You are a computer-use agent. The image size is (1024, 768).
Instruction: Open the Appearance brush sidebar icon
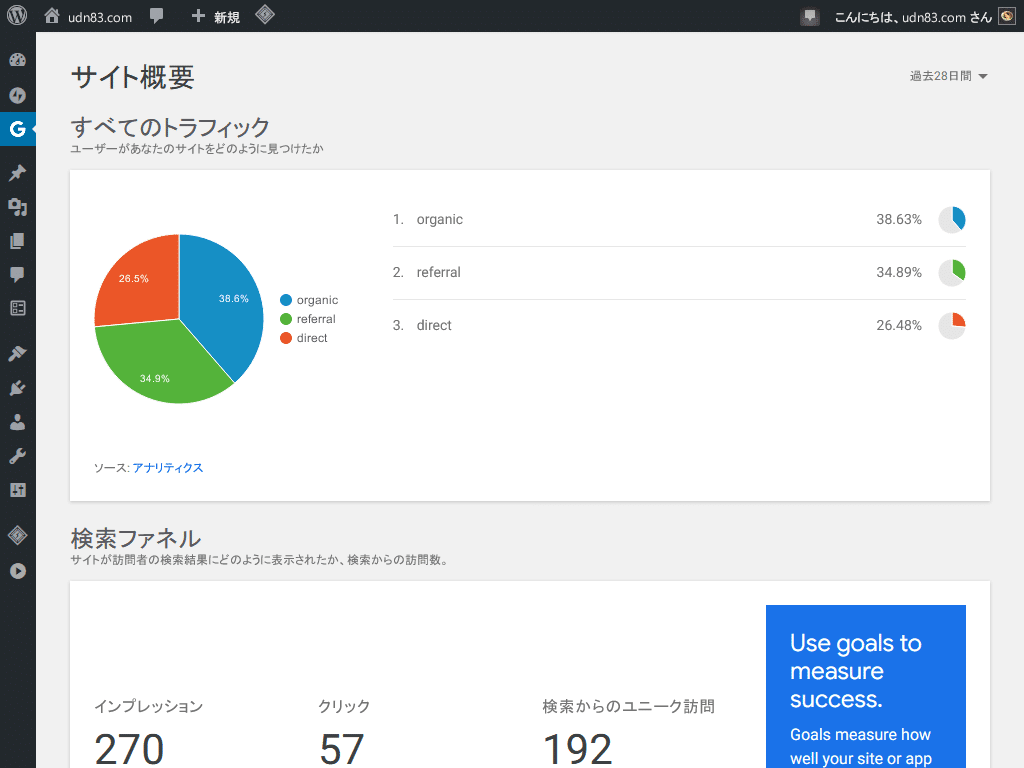point(18,353)
